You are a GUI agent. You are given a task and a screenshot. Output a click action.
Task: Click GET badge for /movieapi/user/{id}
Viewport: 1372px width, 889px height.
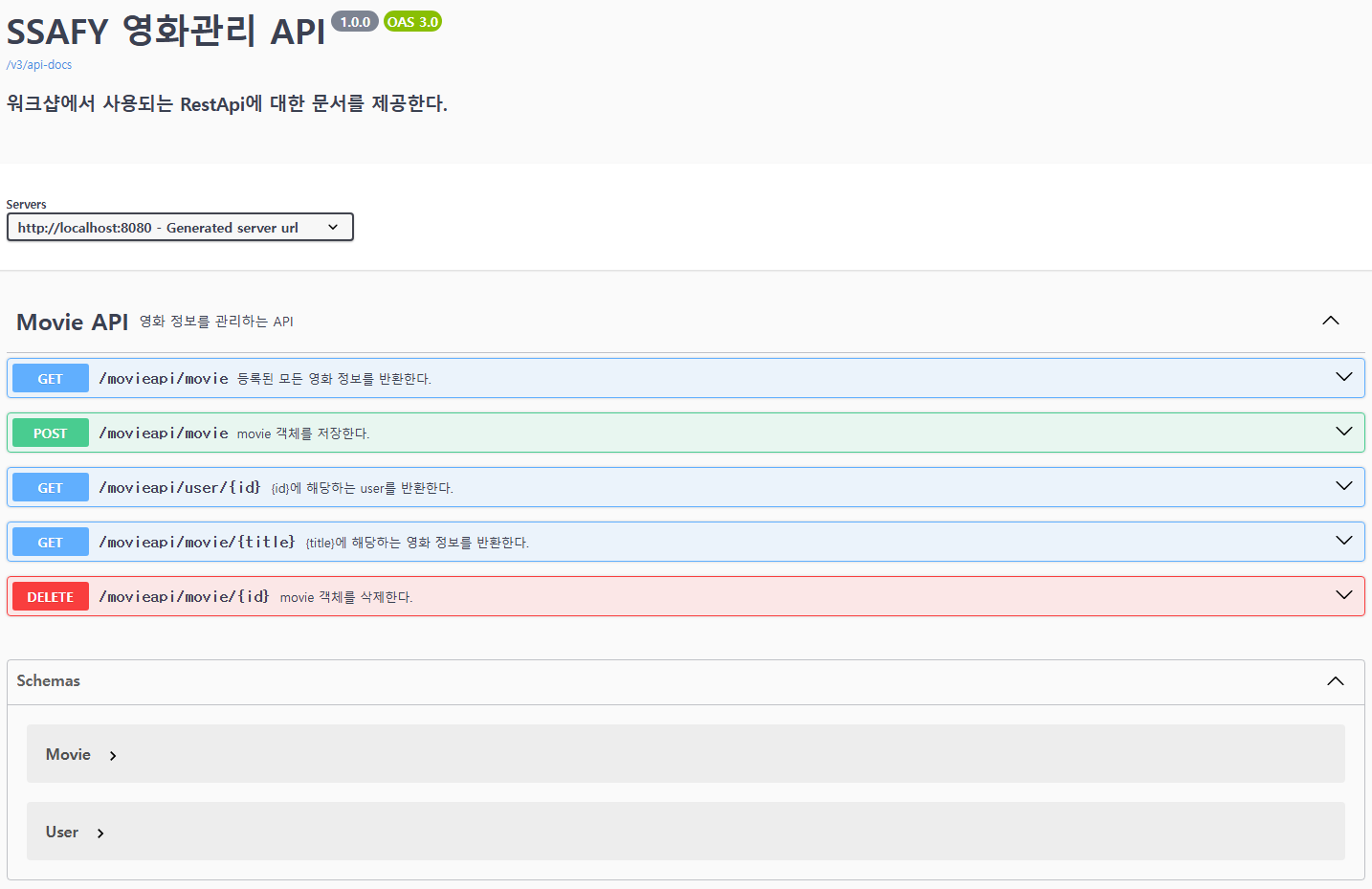[x=51, y=487]
